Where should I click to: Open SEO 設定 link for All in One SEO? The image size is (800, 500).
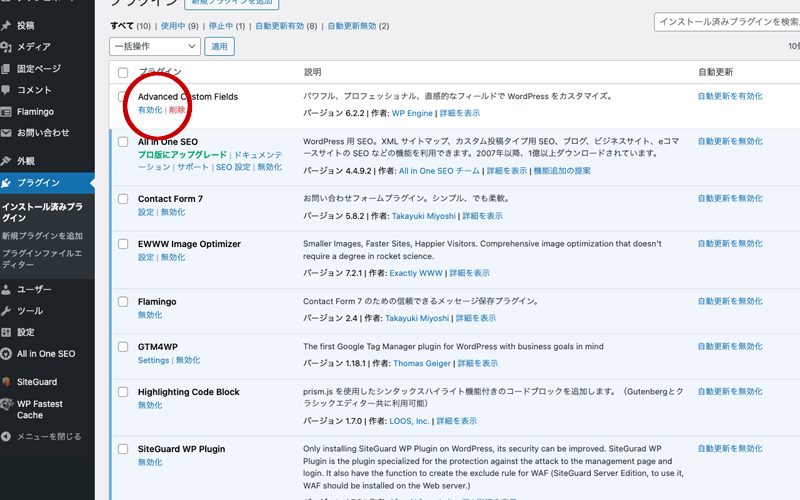pyautogui.click(x=233, y=167)
